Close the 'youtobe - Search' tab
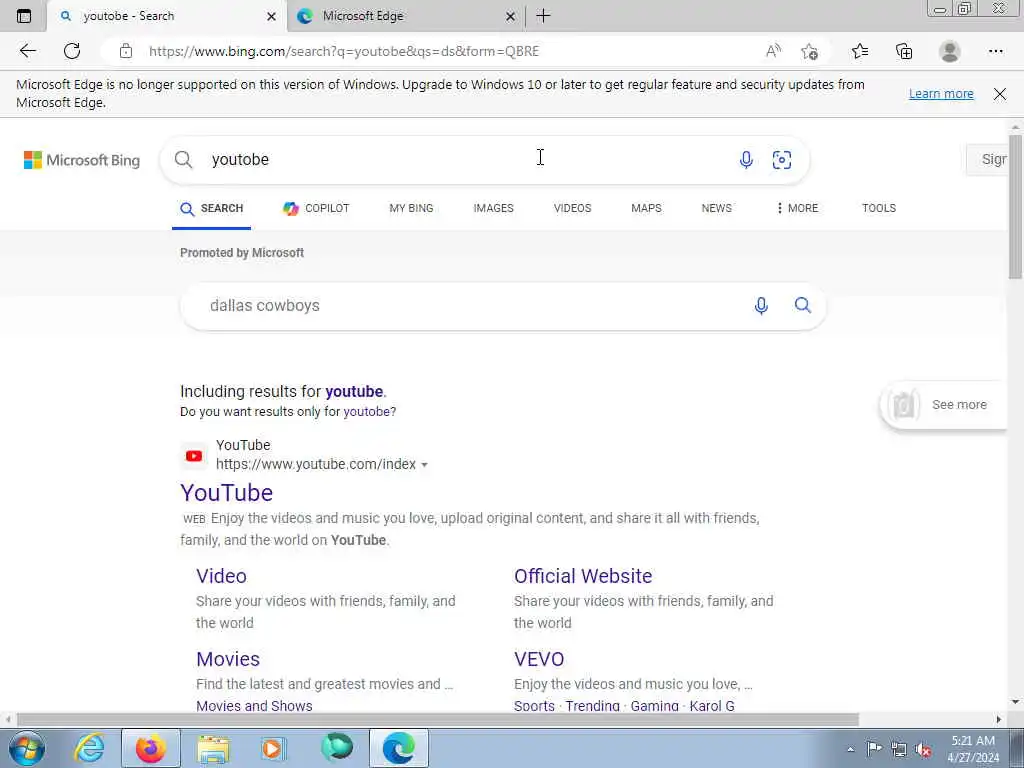Viewport: 1024px width, 768px height. [x=272, y=17]
